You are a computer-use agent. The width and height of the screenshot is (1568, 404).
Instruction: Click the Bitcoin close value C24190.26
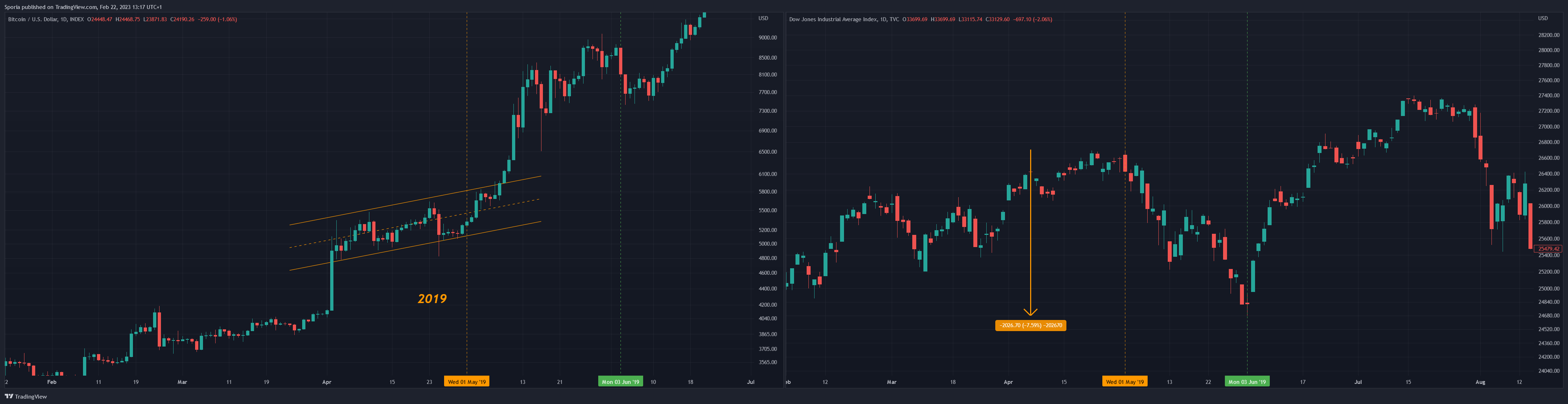pyautogui.click(x=183, y=19)
